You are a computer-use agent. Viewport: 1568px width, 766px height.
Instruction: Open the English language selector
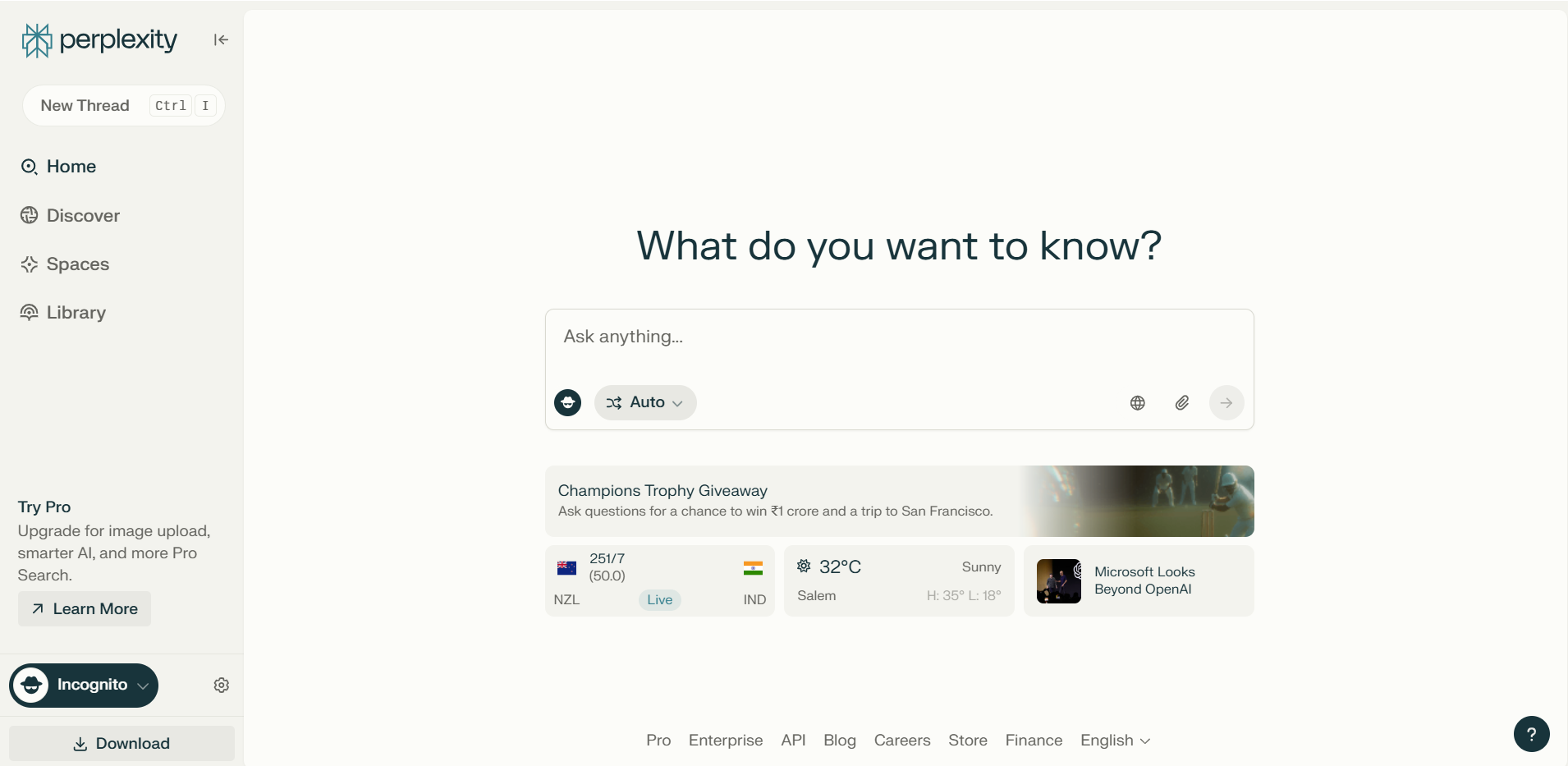[1115, 741]
